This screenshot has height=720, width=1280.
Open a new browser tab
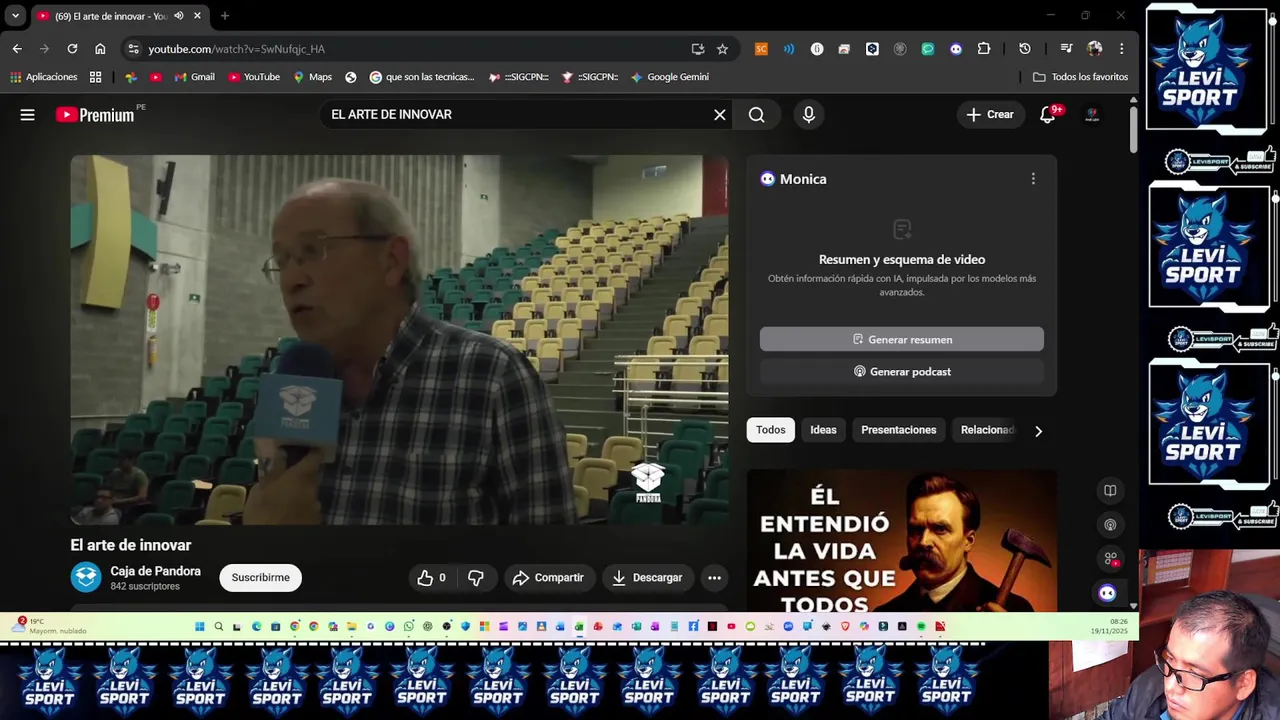click(x=225, y=16)
